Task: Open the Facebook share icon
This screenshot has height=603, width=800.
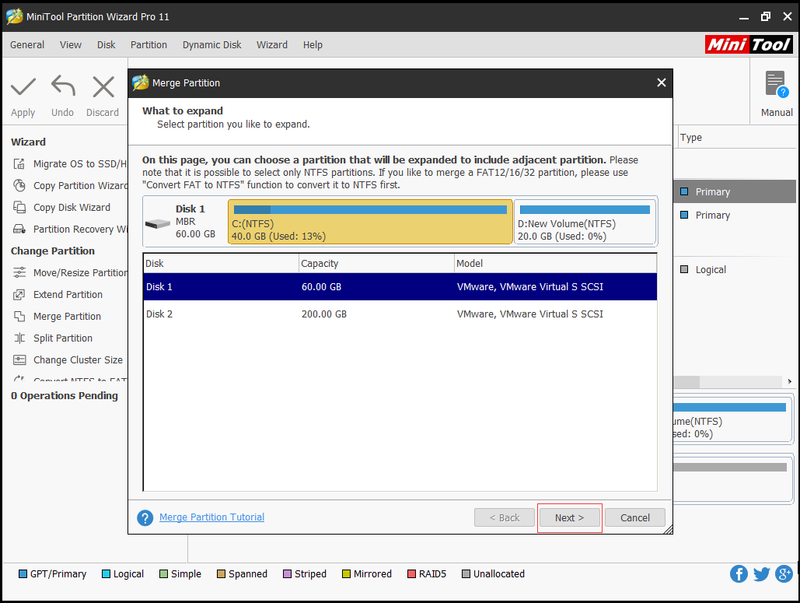Action: coord(738,574)
